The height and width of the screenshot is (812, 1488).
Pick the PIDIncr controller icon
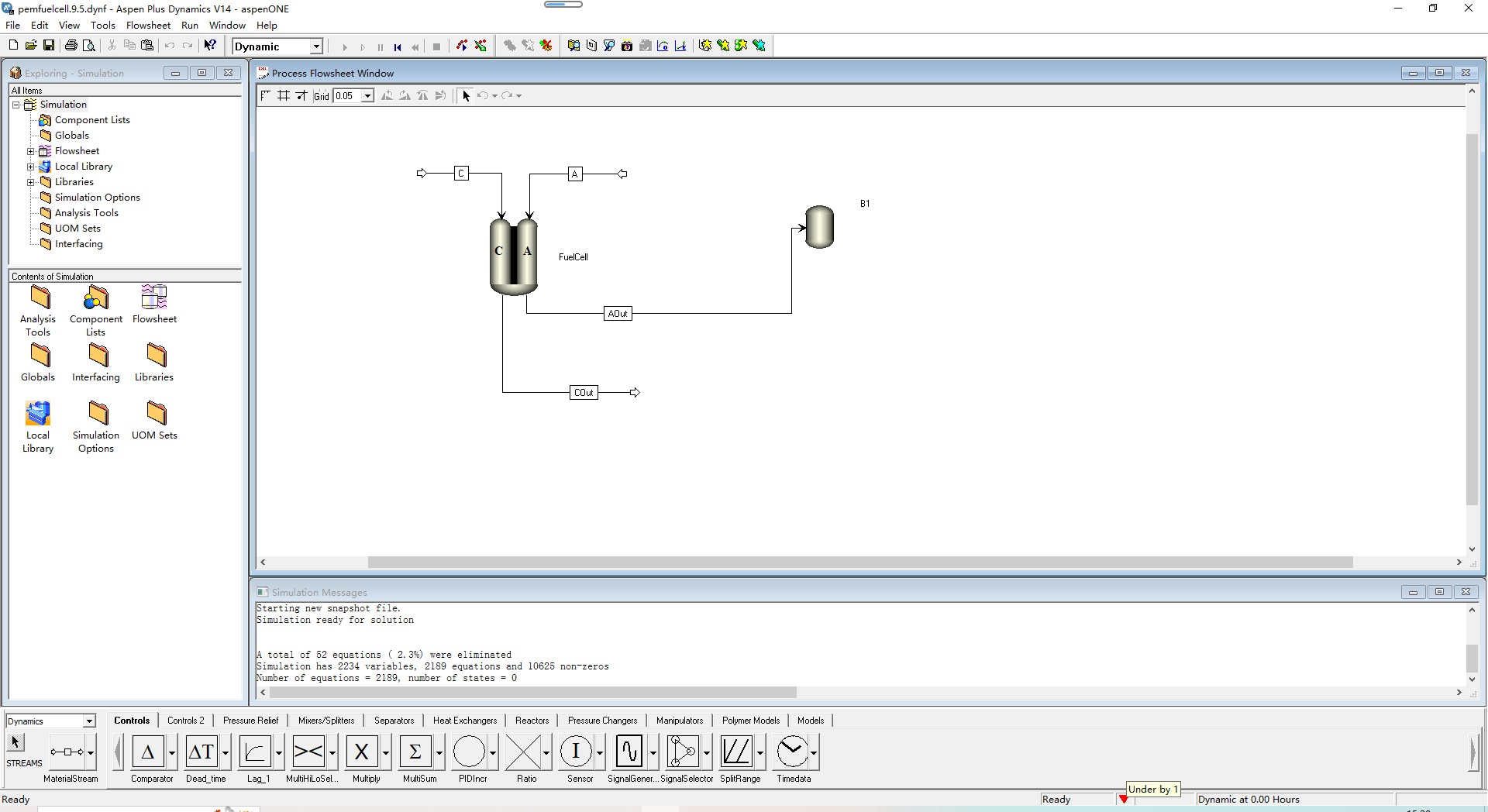[x=469, y=752]
